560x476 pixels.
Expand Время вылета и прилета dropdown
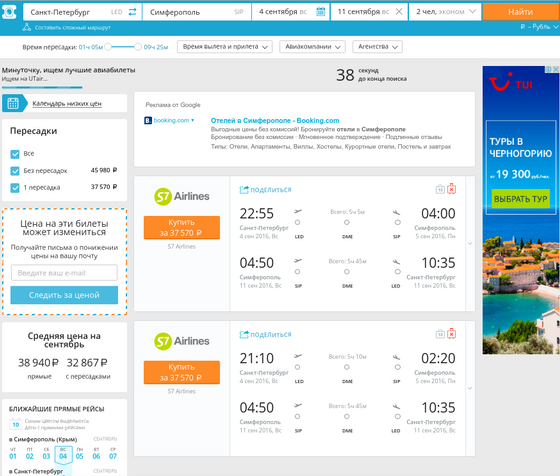click(x=225, y=47)
